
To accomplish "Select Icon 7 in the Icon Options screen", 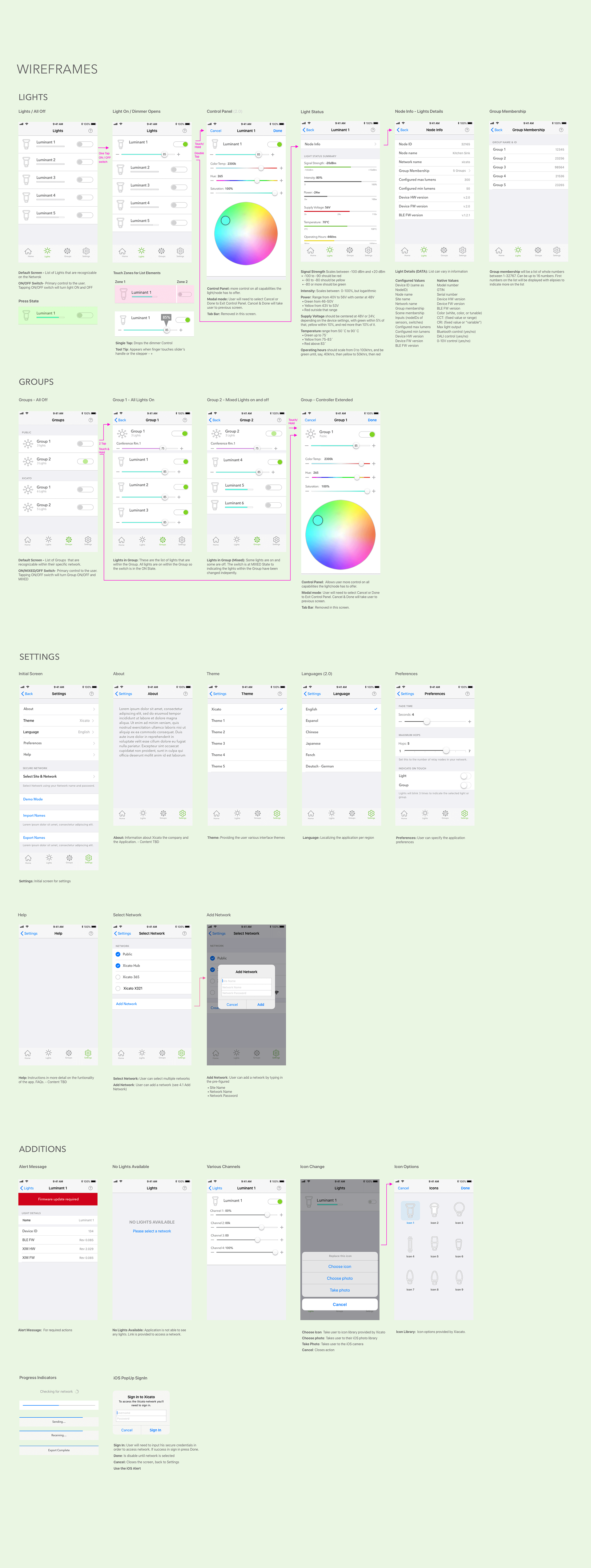I will coord(410,1277).
